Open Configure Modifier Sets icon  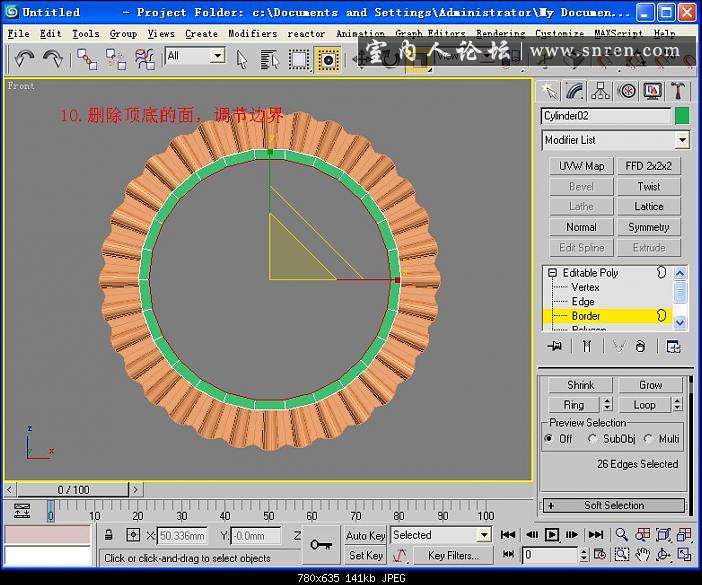[673, 346]
